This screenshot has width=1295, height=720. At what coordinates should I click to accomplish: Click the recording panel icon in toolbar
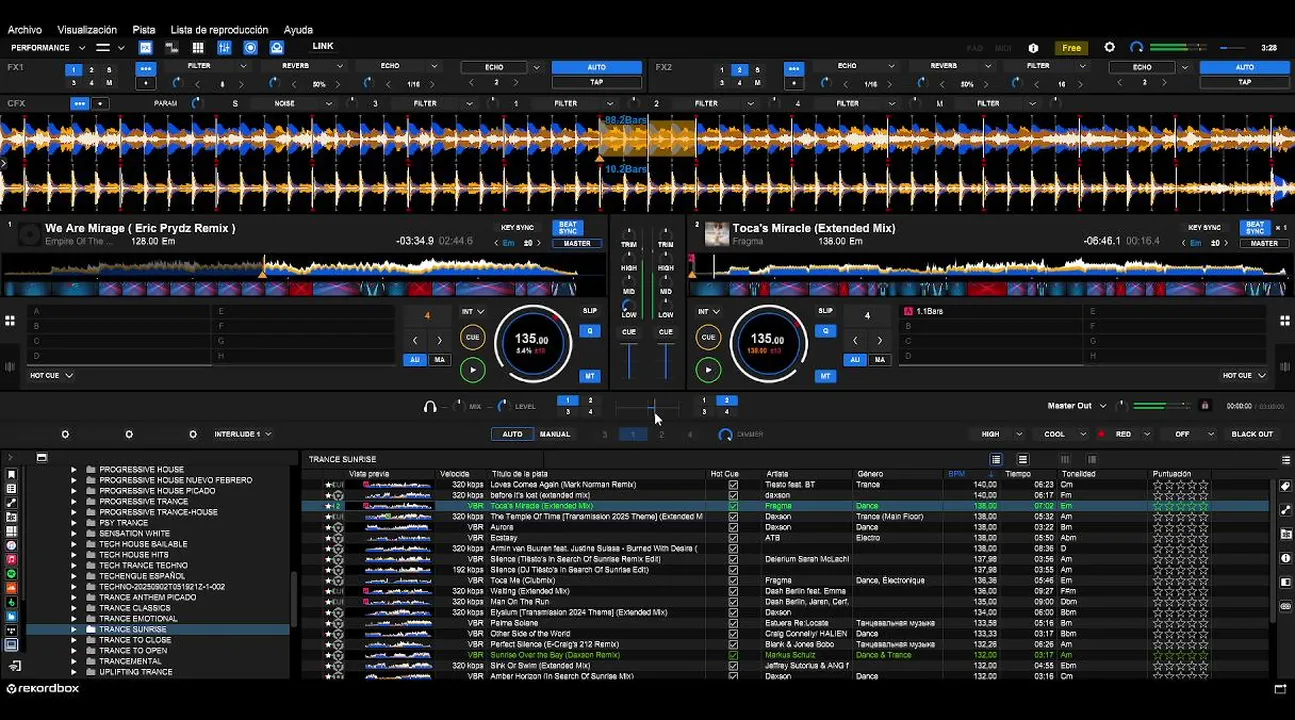point(250,47)
